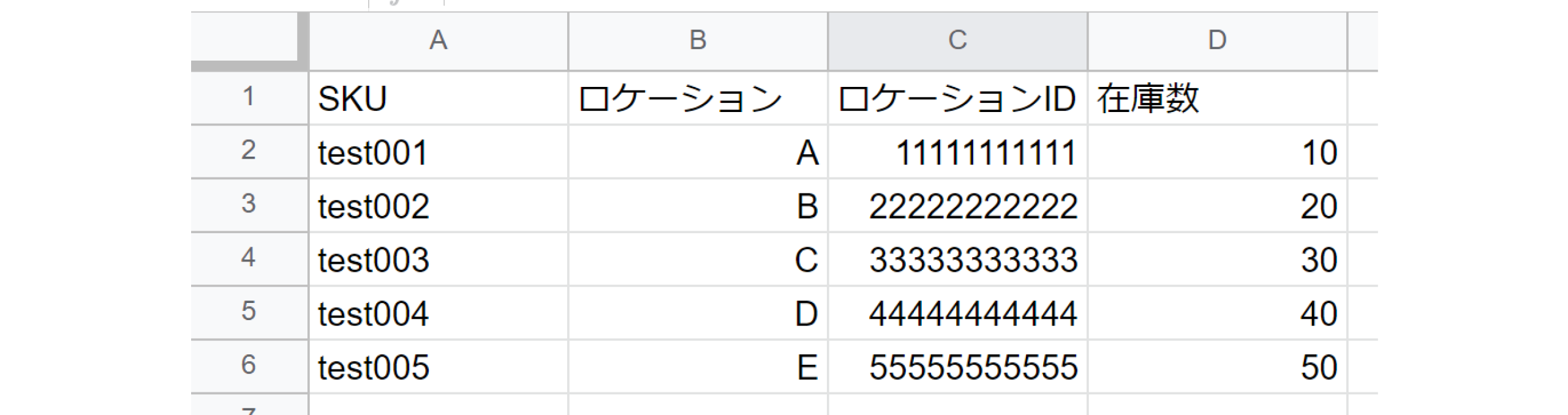Select column A header

tap(438, 40)
